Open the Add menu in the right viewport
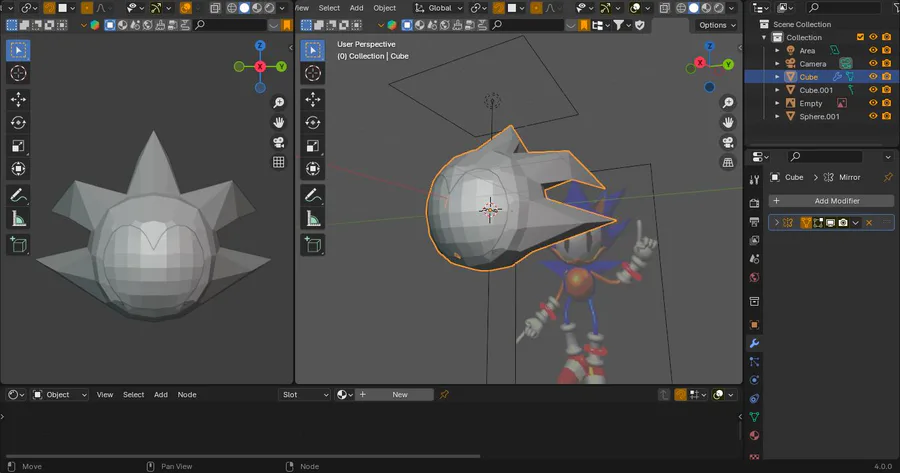This screenshot has height=473, width=900. point(356,8)
